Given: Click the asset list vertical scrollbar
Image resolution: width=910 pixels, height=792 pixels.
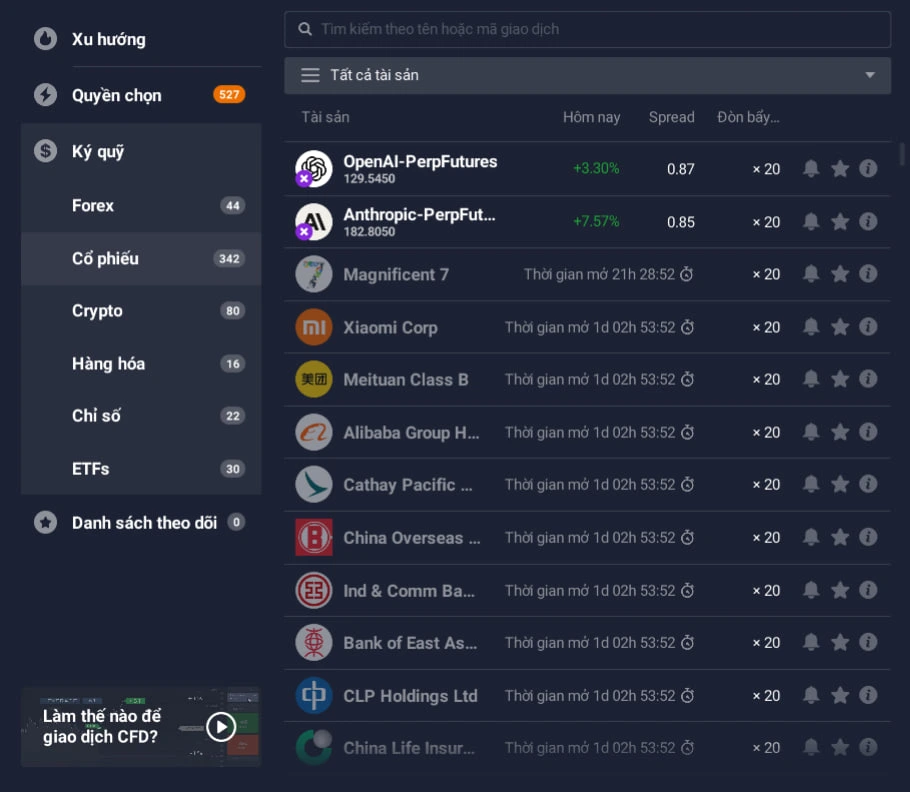Looking at the screenshot, I should (902, 154).
